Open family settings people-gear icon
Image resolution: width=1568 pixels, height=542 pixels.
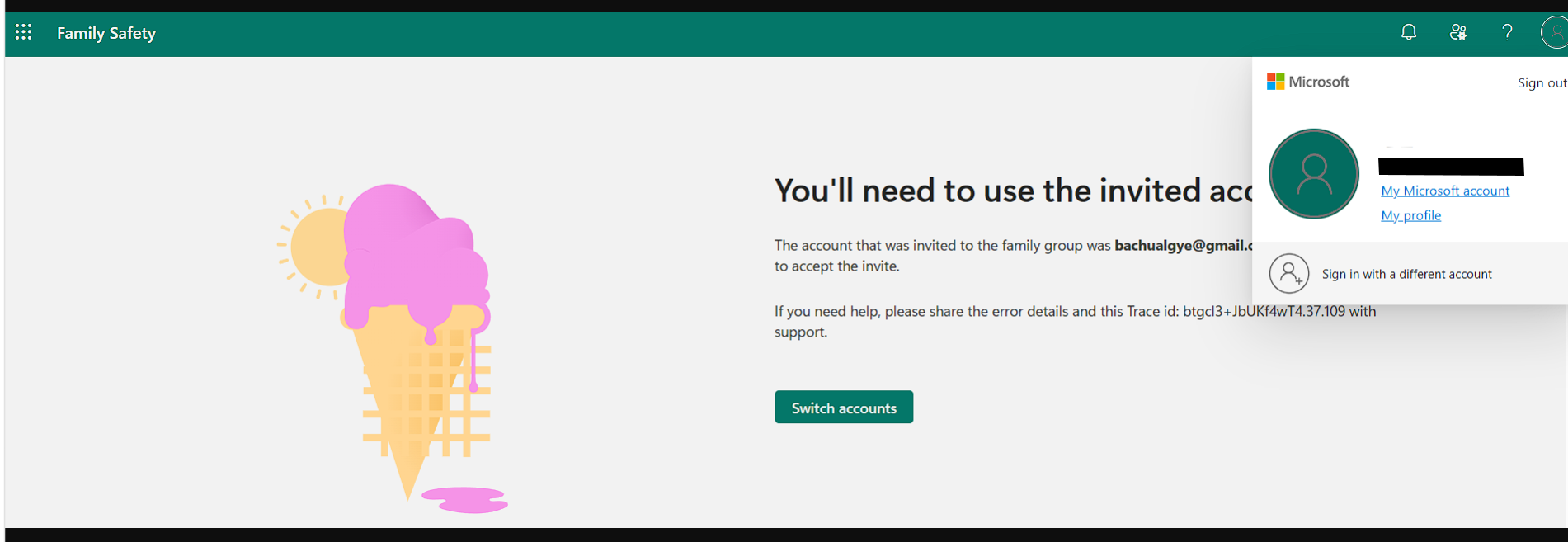[1458, 32]
